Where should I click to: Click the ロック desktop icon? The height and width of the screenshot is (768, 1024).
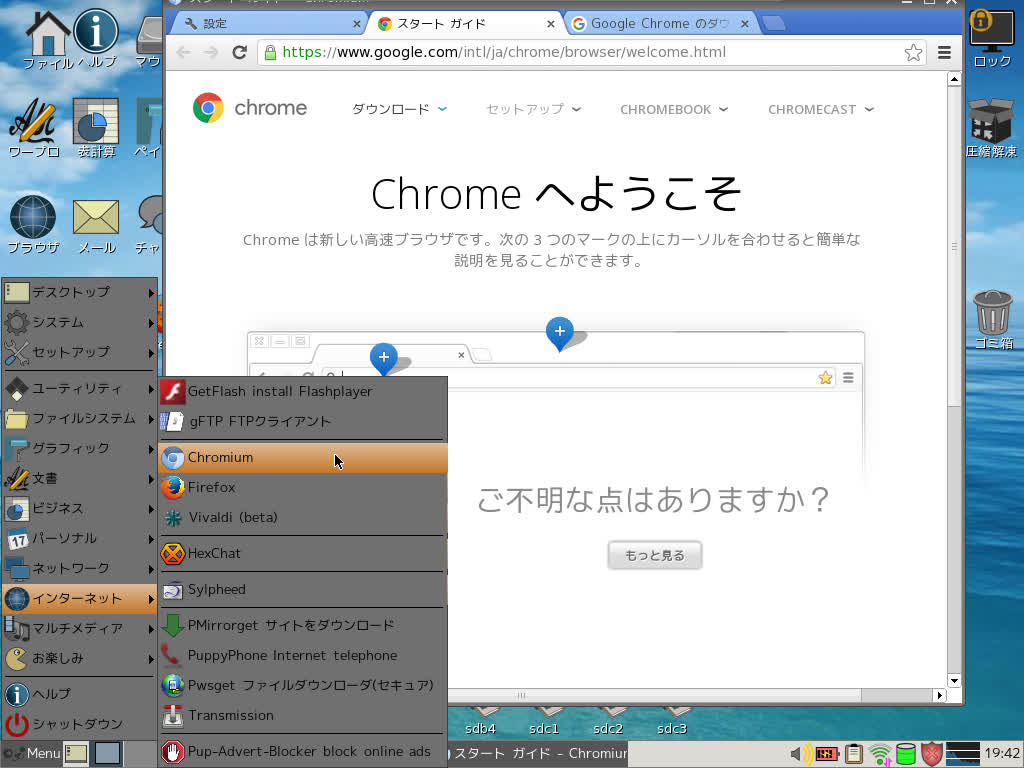tap(991, 39)
